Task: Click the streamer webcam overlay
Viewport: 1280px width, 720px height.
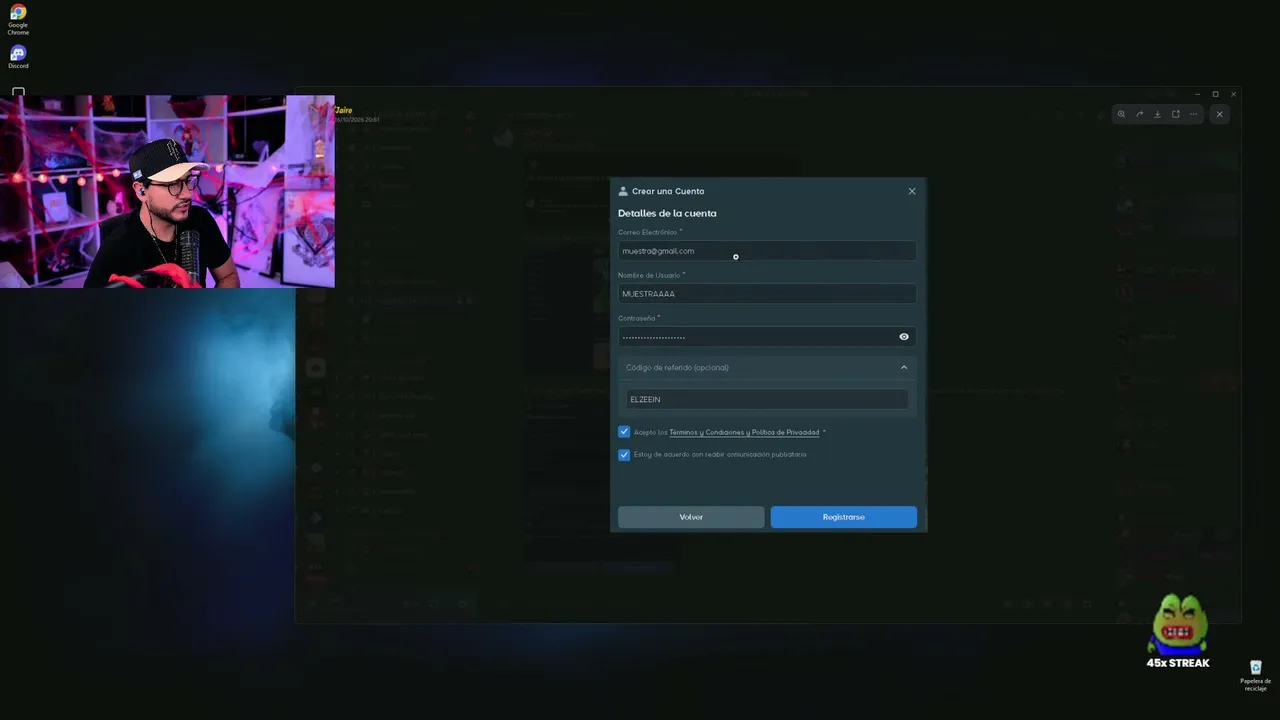Action: point(167,191)
